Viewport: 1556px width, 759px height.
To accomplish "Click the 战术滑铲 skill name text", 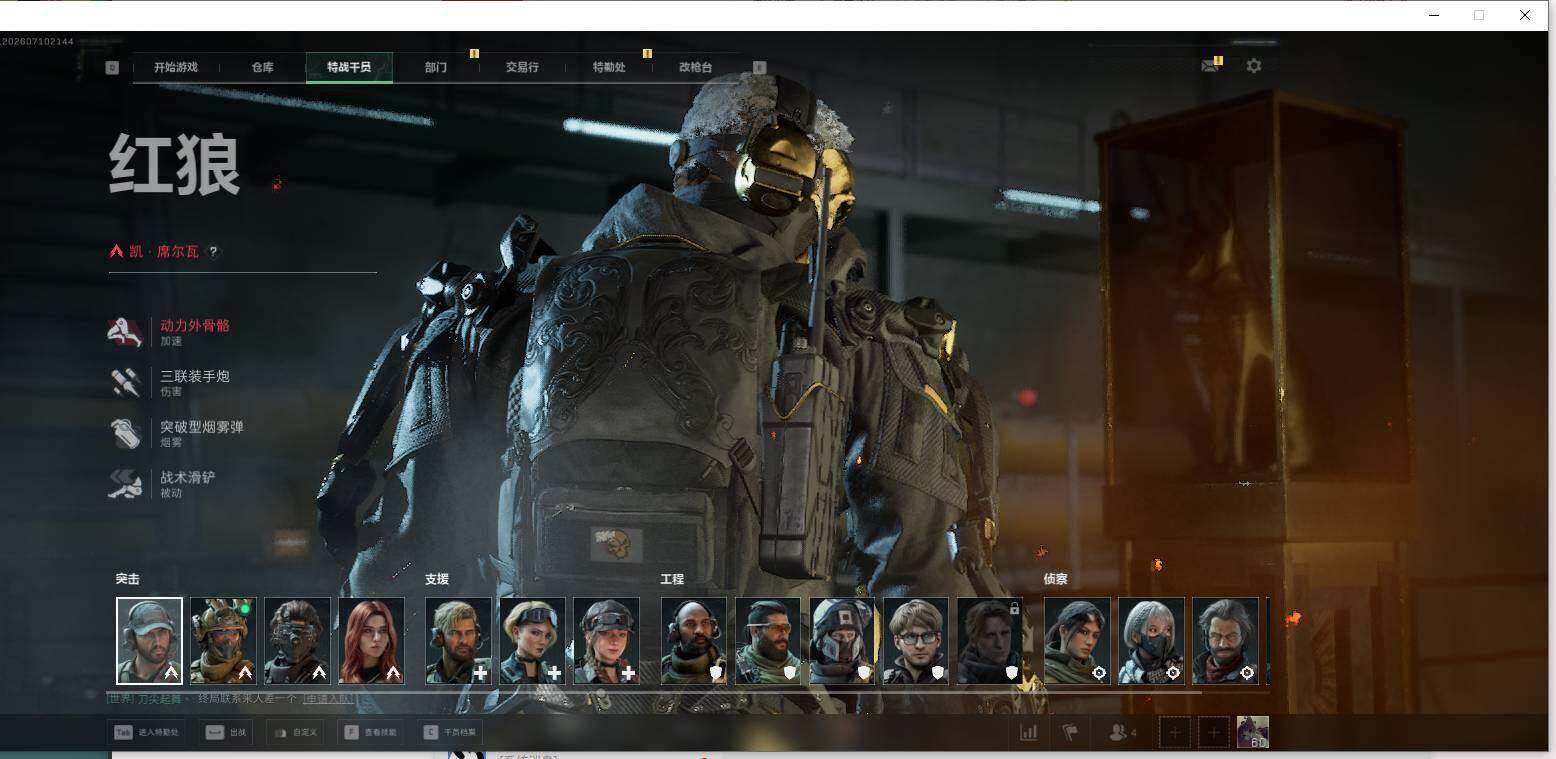I will 188,477.
